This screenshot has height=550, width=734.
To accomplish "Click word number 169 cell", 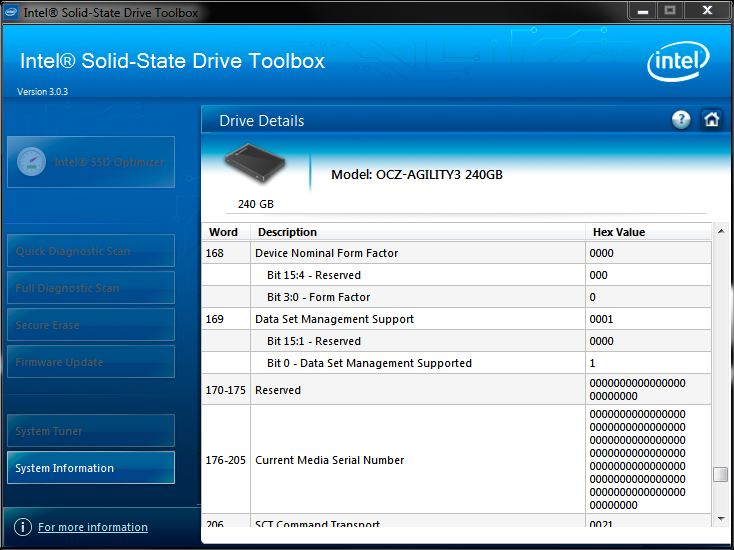I will 226,319.
